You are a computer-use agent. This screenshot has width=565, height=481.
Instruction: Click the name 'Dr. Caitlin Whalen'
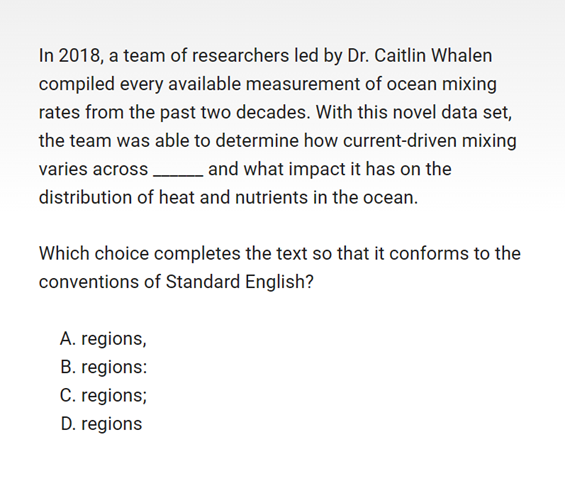pos(419,55)
